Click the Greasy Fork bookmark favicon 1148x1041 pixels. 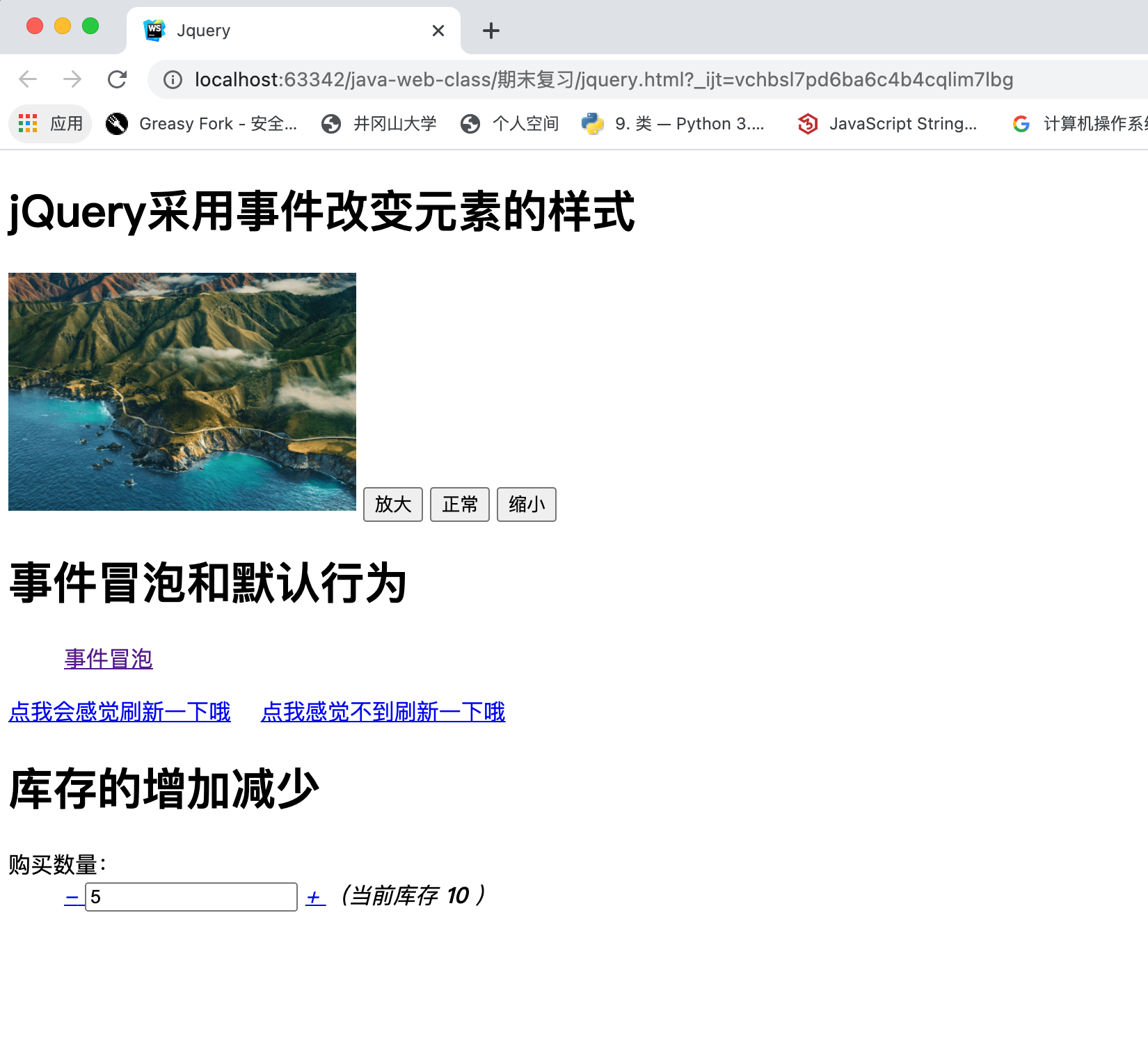tap(116, 123)
